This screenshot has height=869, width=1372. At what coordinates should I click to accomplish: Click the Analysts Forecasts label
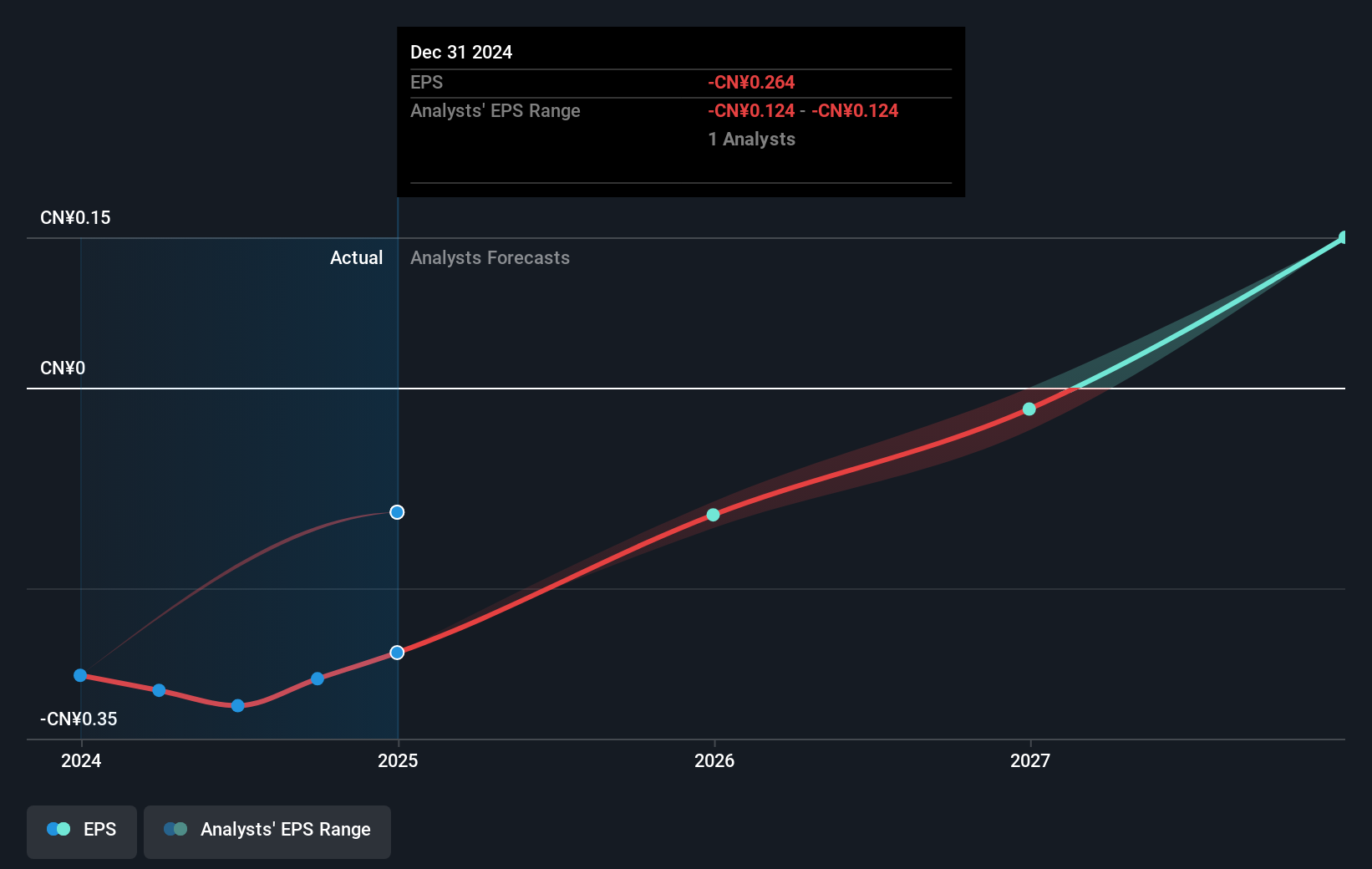point(490,257)
